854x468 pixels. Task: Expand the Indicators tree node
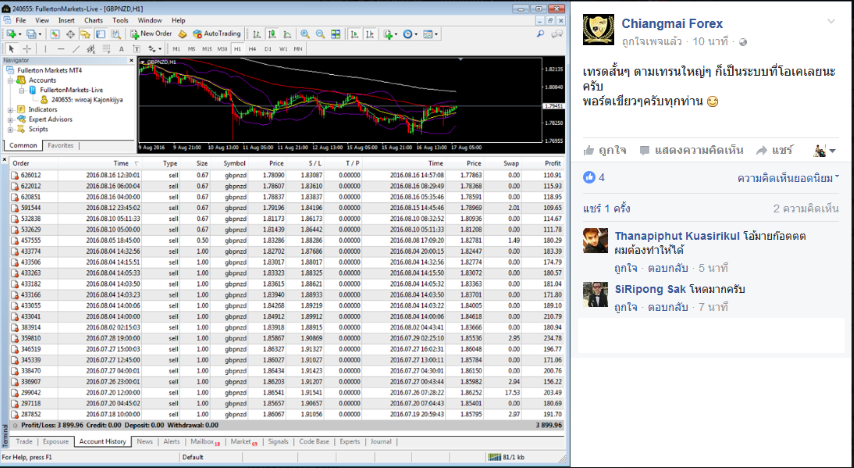point(10,110)
